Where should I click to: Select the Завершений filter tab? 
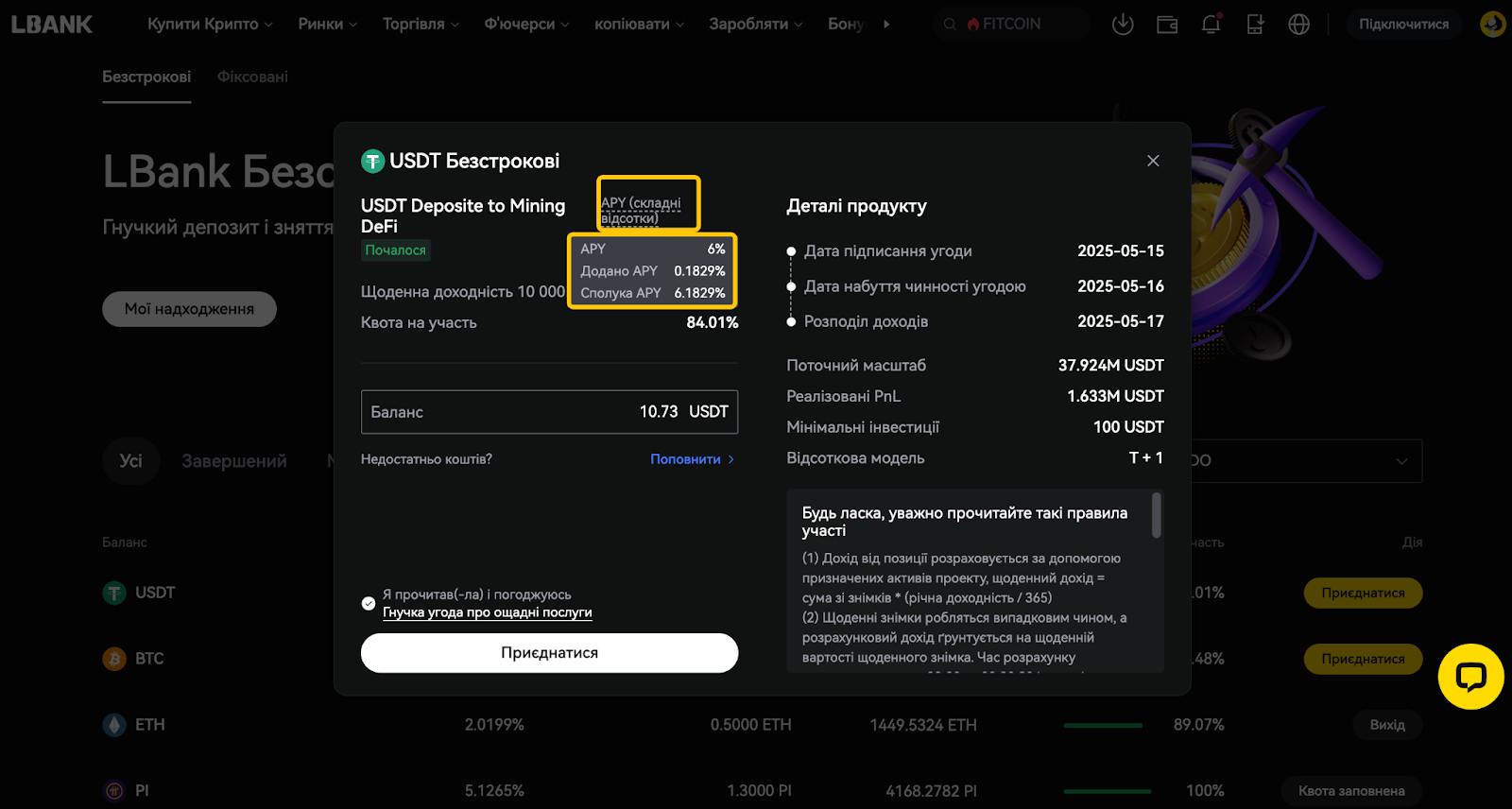pyautogui.click(x=234, y=461)
